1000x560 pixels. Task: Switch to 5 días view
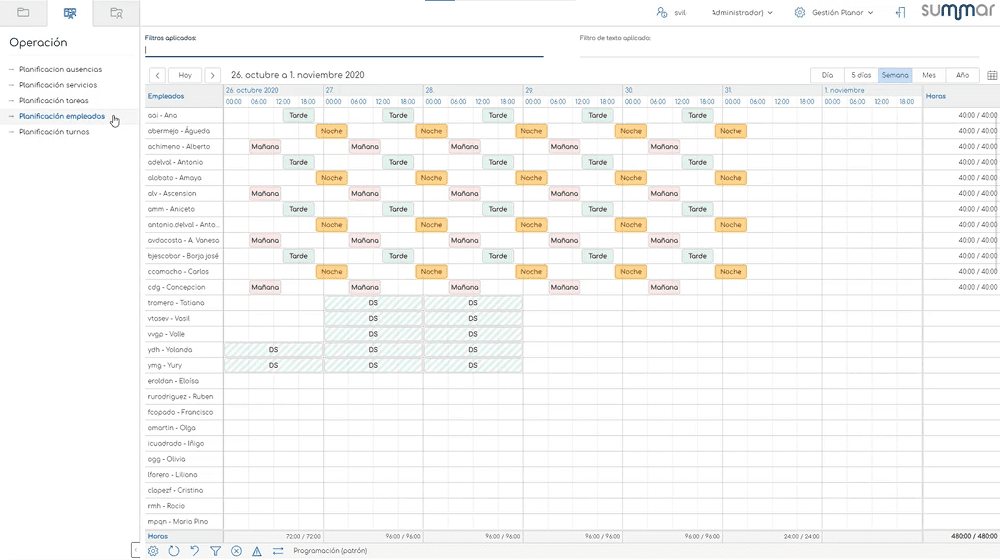(861, 75)
